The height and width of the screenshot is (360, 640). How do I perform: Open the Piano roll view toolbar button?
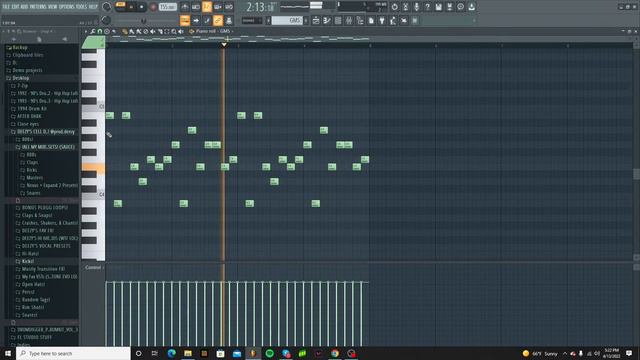[x=327, y=20]
